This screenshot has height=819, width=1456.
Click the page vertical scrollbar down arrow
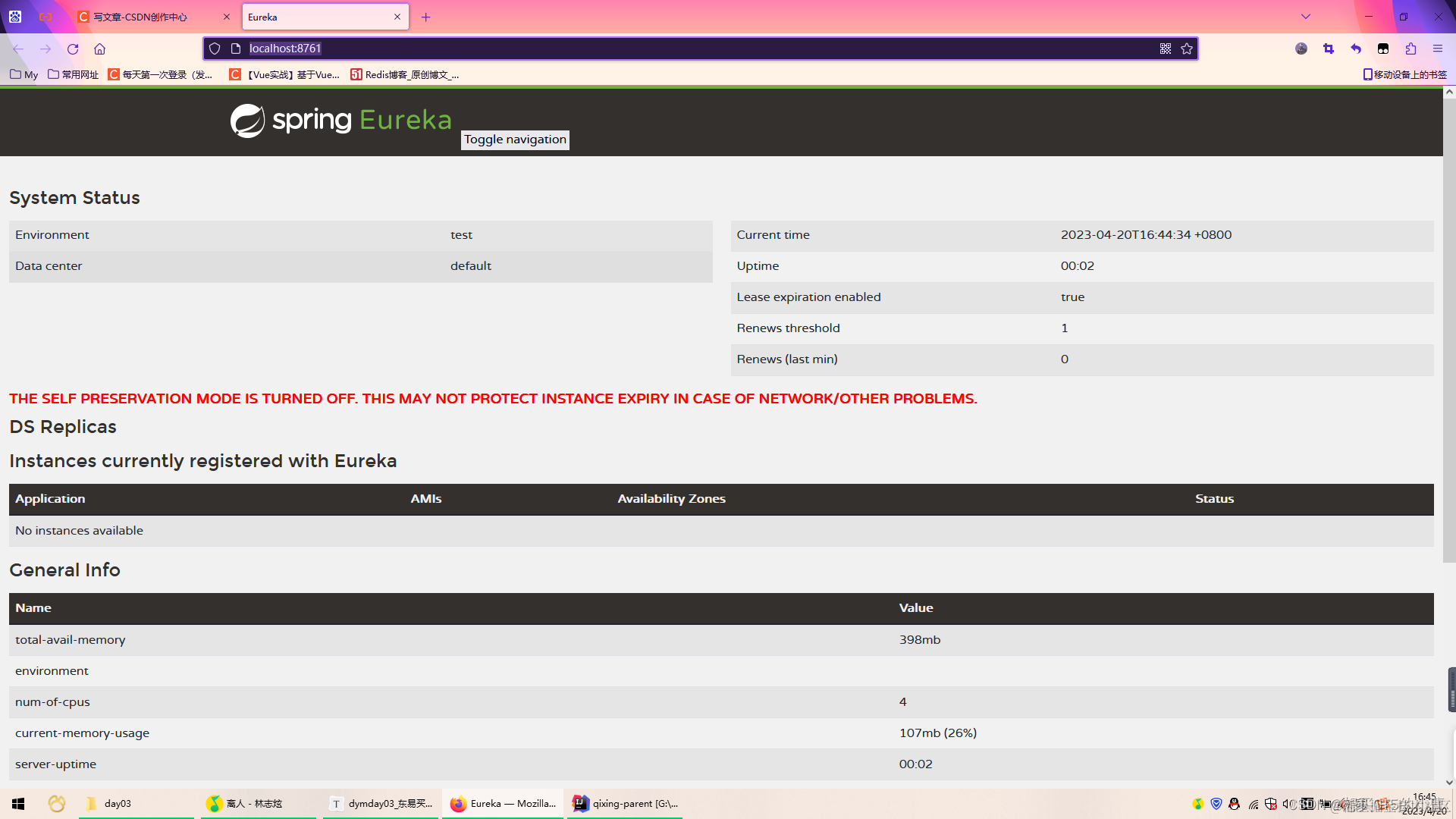pyautogui.click(x=1449, y=782)
